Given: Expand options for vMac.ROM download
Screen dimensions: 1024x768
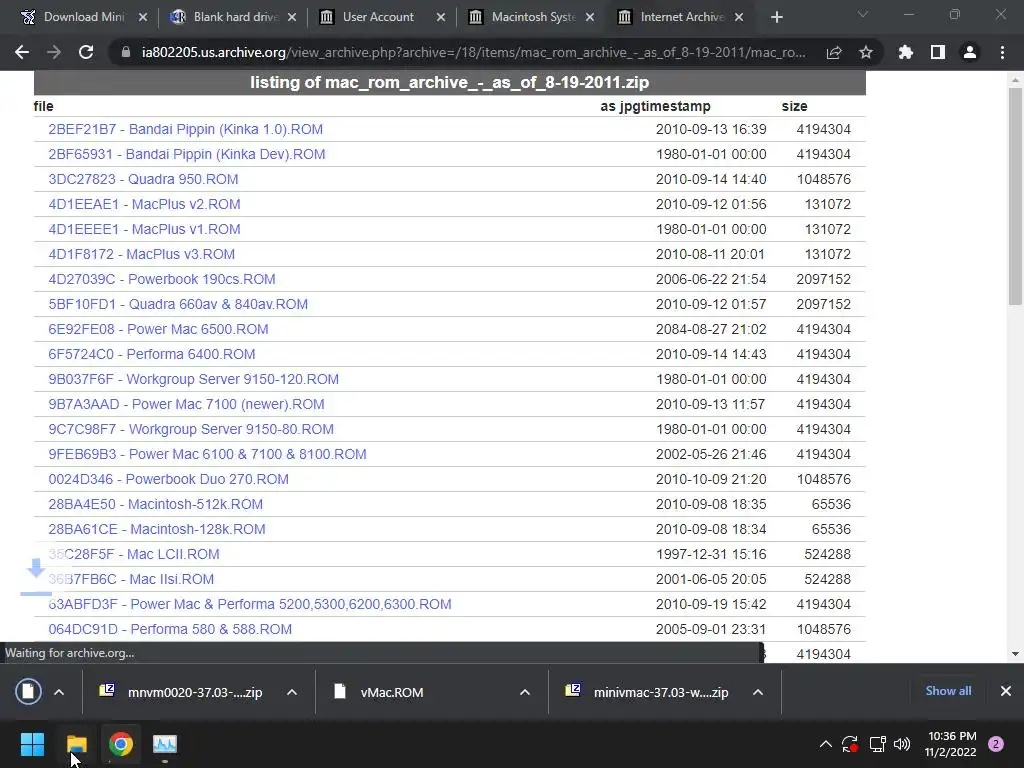Looking at the screenshot, I should pyautogui.click(x=524, y=692).
